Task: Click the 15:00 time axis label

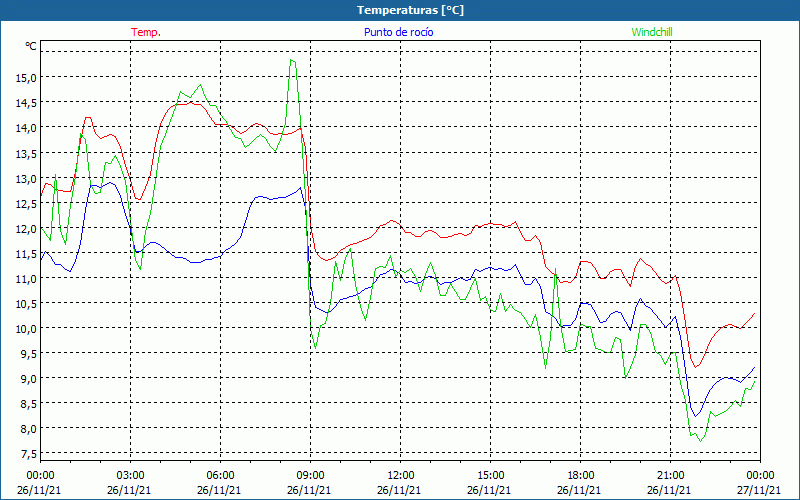Action: [x=490, y=476]
